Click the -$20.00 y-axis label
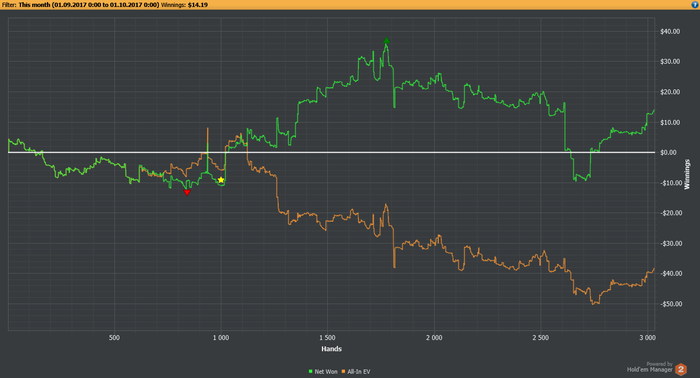This screenshot has height=378, width=700. 671,213
